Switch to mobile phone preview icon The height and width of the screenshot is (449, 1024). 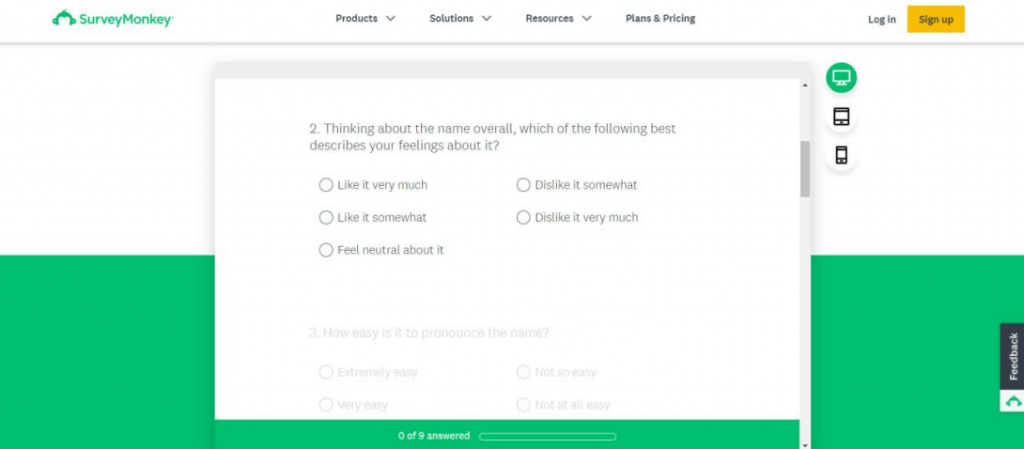(x=841, y=155)
